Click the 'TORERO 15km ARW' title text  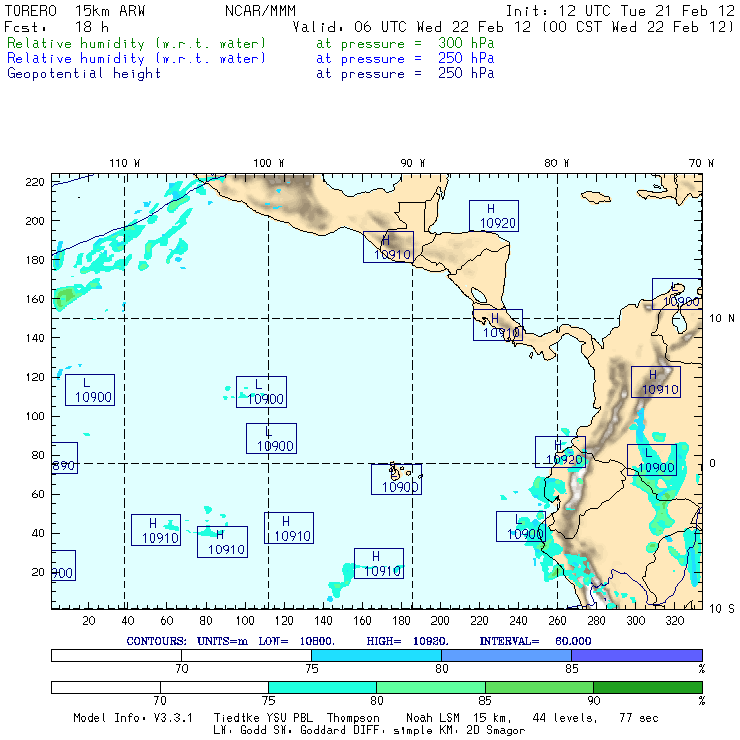tap(75, 11)
